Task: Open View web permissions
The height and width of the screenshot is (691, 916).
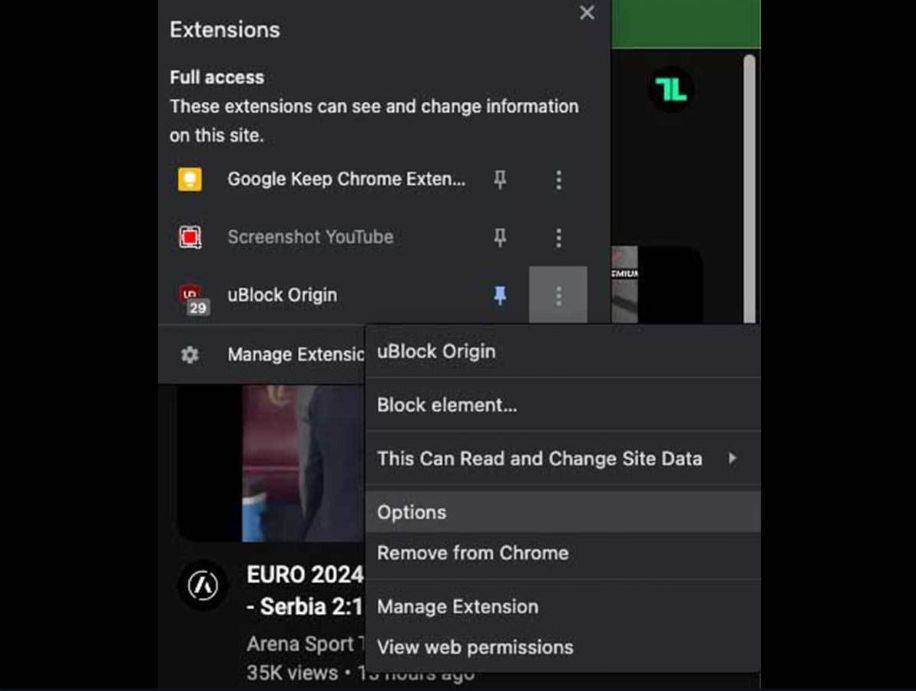Action: click(x=474, y=647)
